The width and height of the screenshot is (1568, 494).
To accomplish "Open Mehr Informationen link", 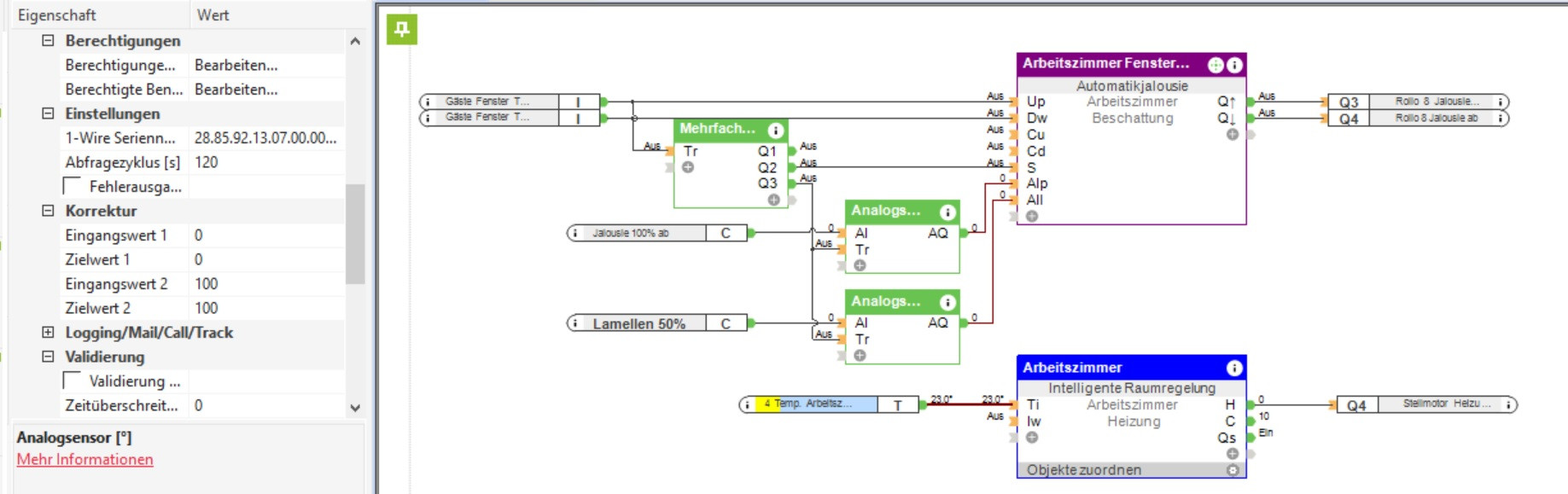I will pyautogui.click(x=85, y=459).
